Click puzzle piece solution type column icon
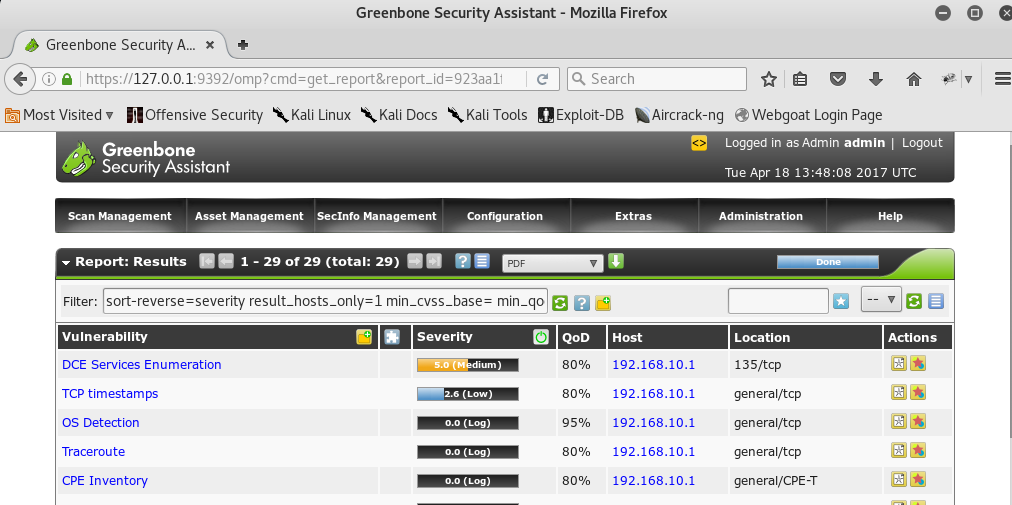1012x505 pixels. [392, 336]
